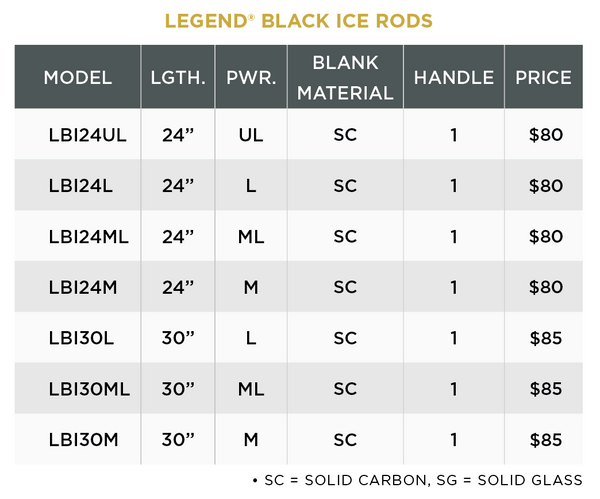Select the $85 price for LBI30M

click(546, 440)
